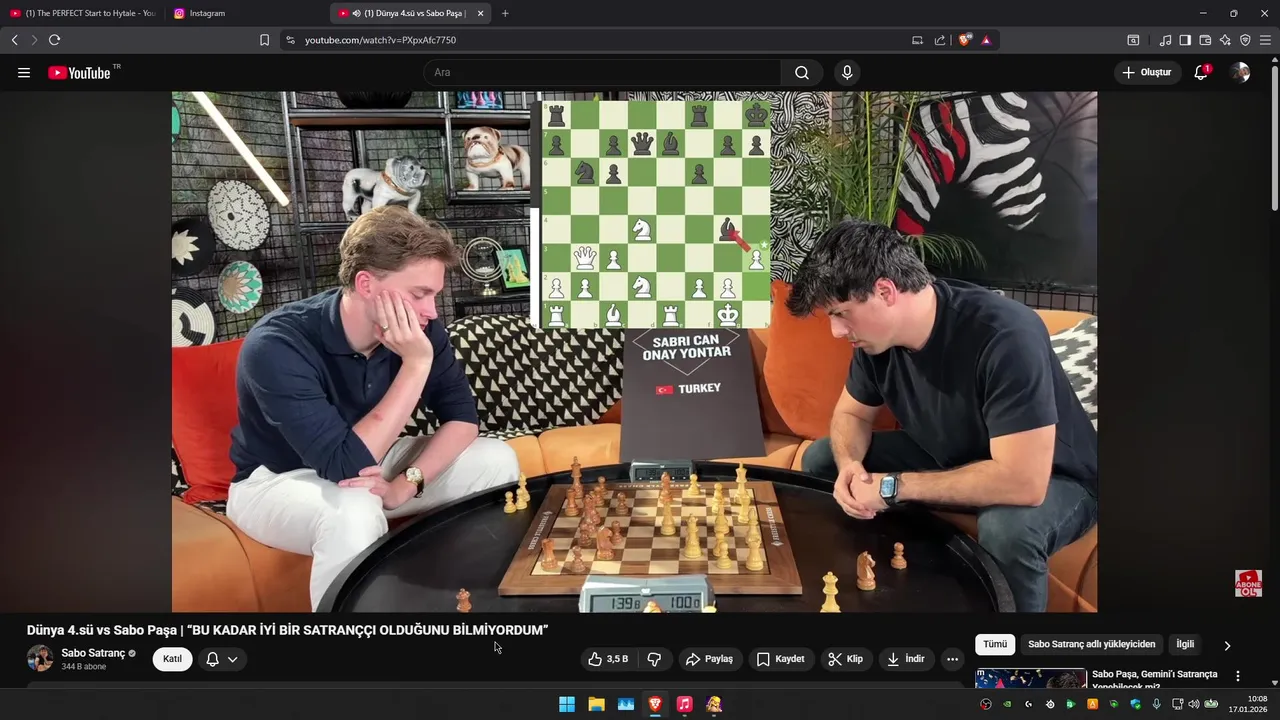Go to the YouTube home logo

(79, 73)
